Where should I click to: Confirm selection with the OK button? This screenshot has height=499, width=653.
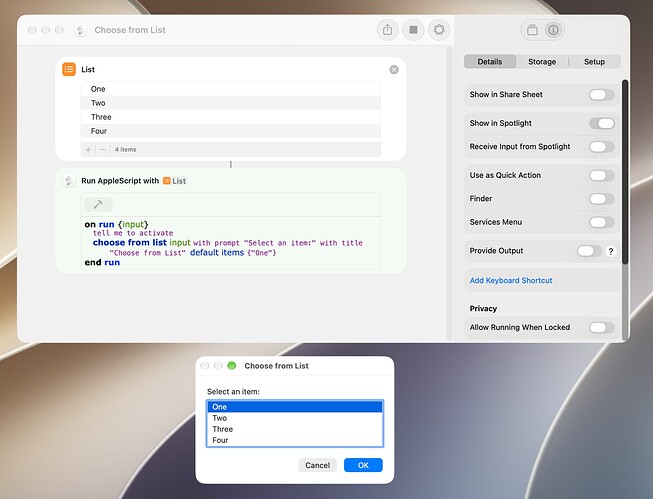pos(363,465)
